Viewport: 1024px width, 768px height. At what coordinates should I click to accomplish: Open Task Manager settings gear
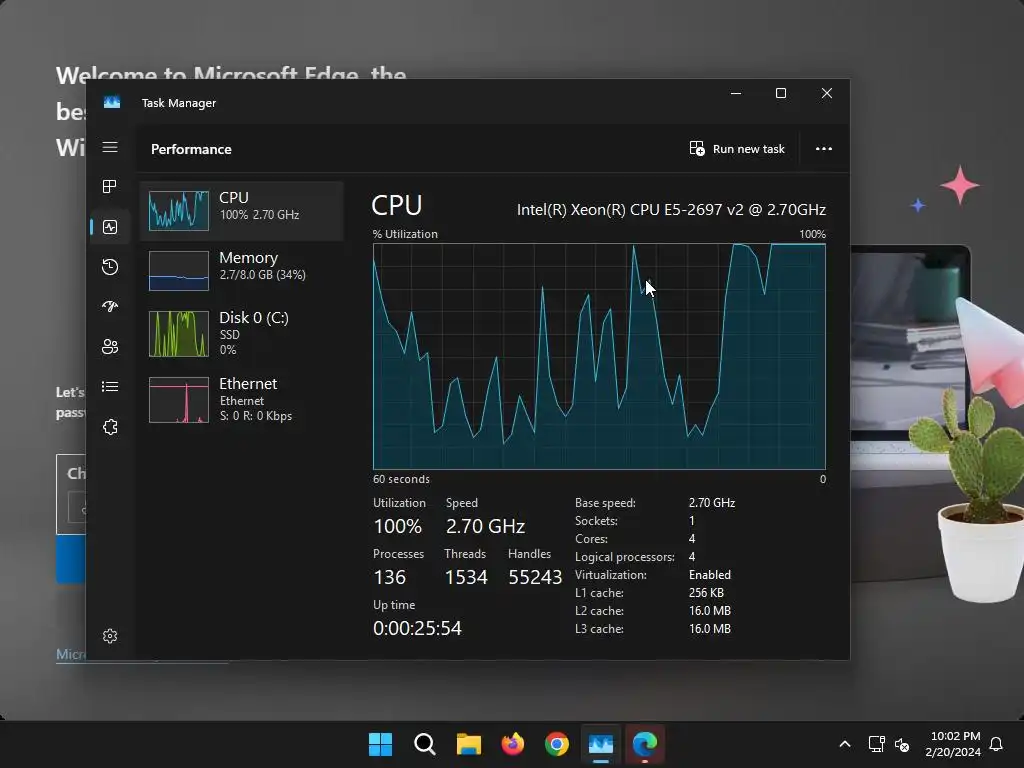(x=110, y=636)
